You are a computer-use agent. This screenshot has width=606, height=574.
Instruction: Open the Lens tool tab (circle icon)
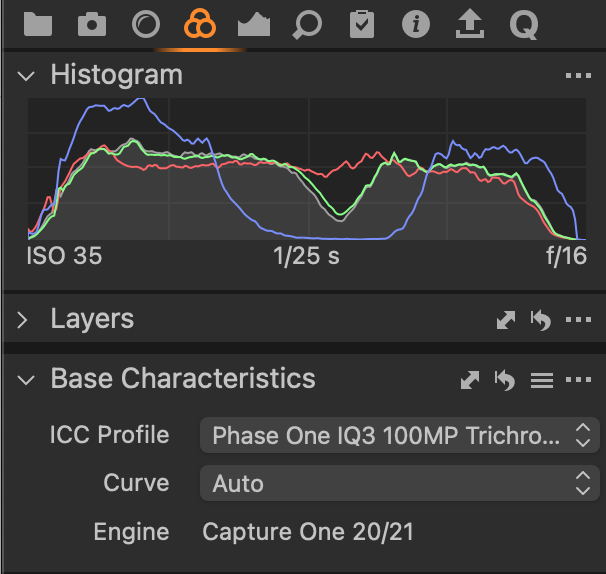click(146, 24)
